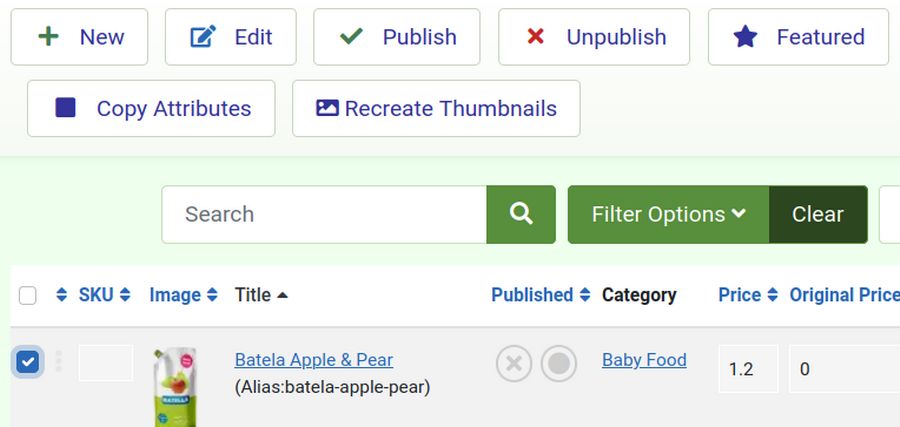Toggle featured circle for Batela product
Screen dimensions: 900x427
(559, 364)
